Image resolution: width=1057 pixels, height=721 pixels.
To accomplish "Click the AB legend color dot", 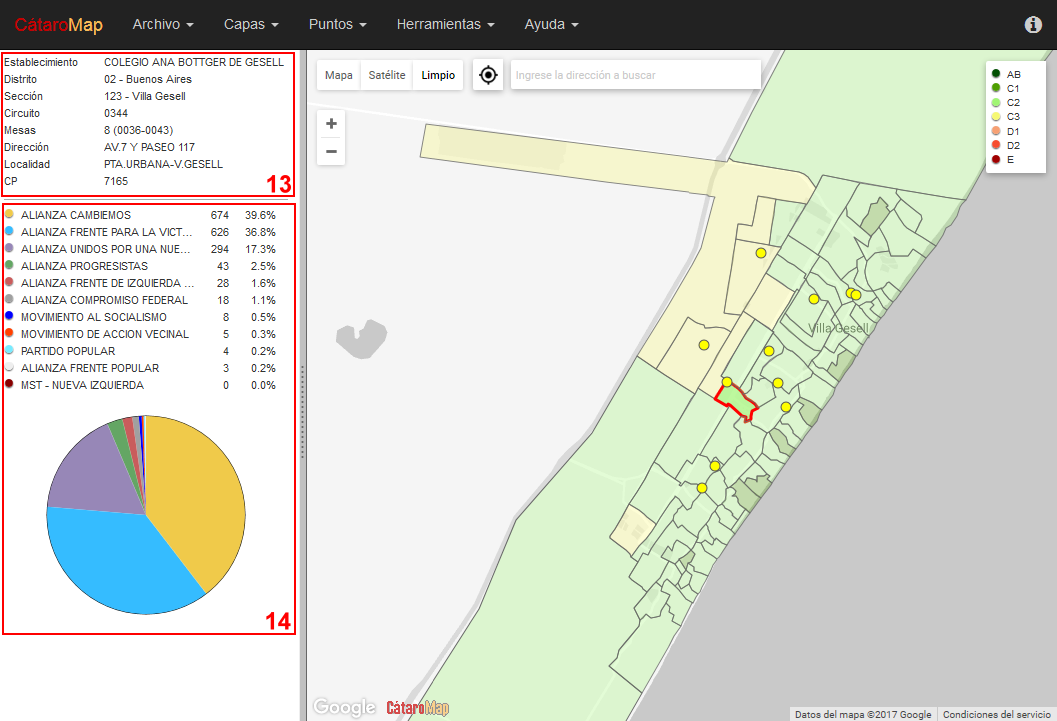I will tap(996, 74).
